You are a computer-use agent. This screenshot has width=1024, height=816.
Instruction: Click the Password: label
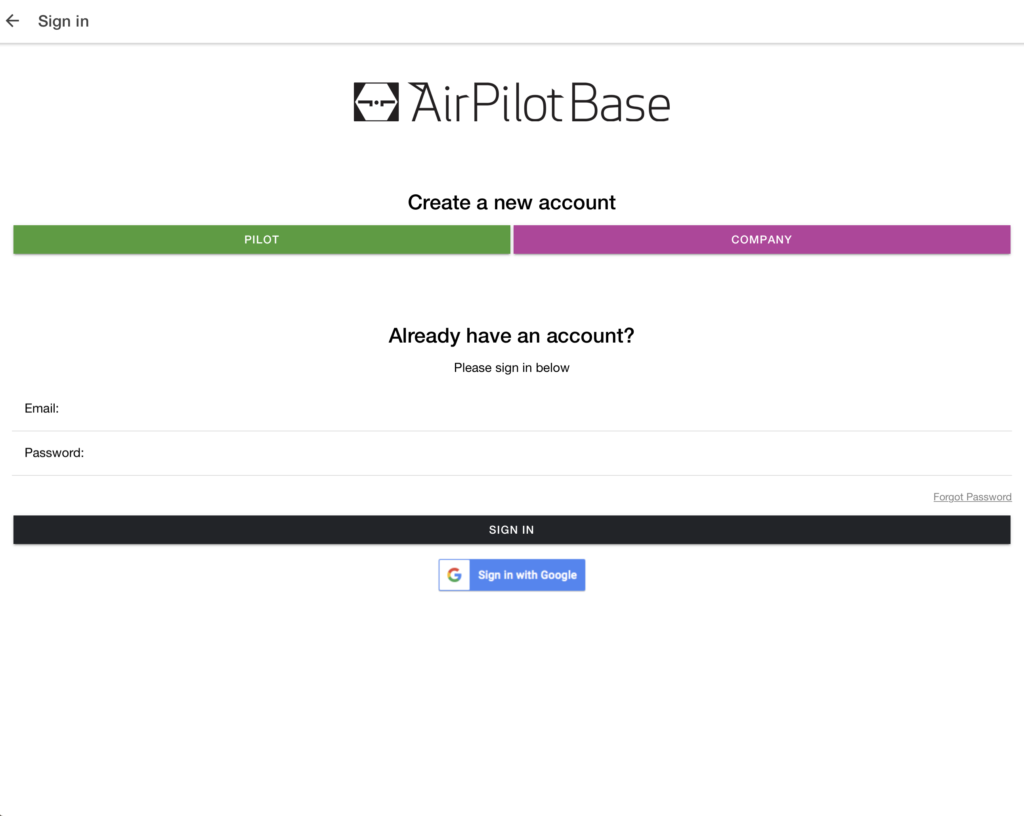[x=54, y=453]
